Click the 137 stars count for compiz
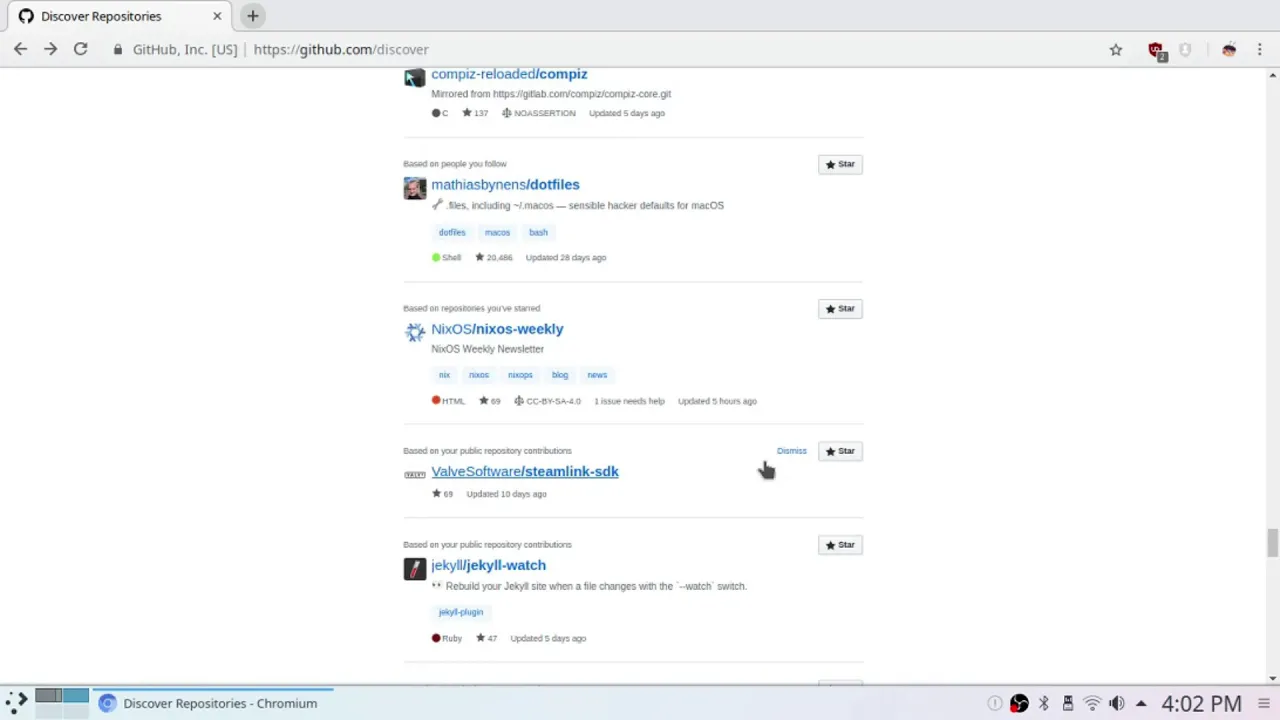The width and height of the screenshot is (1280, 720). (475, 113)
